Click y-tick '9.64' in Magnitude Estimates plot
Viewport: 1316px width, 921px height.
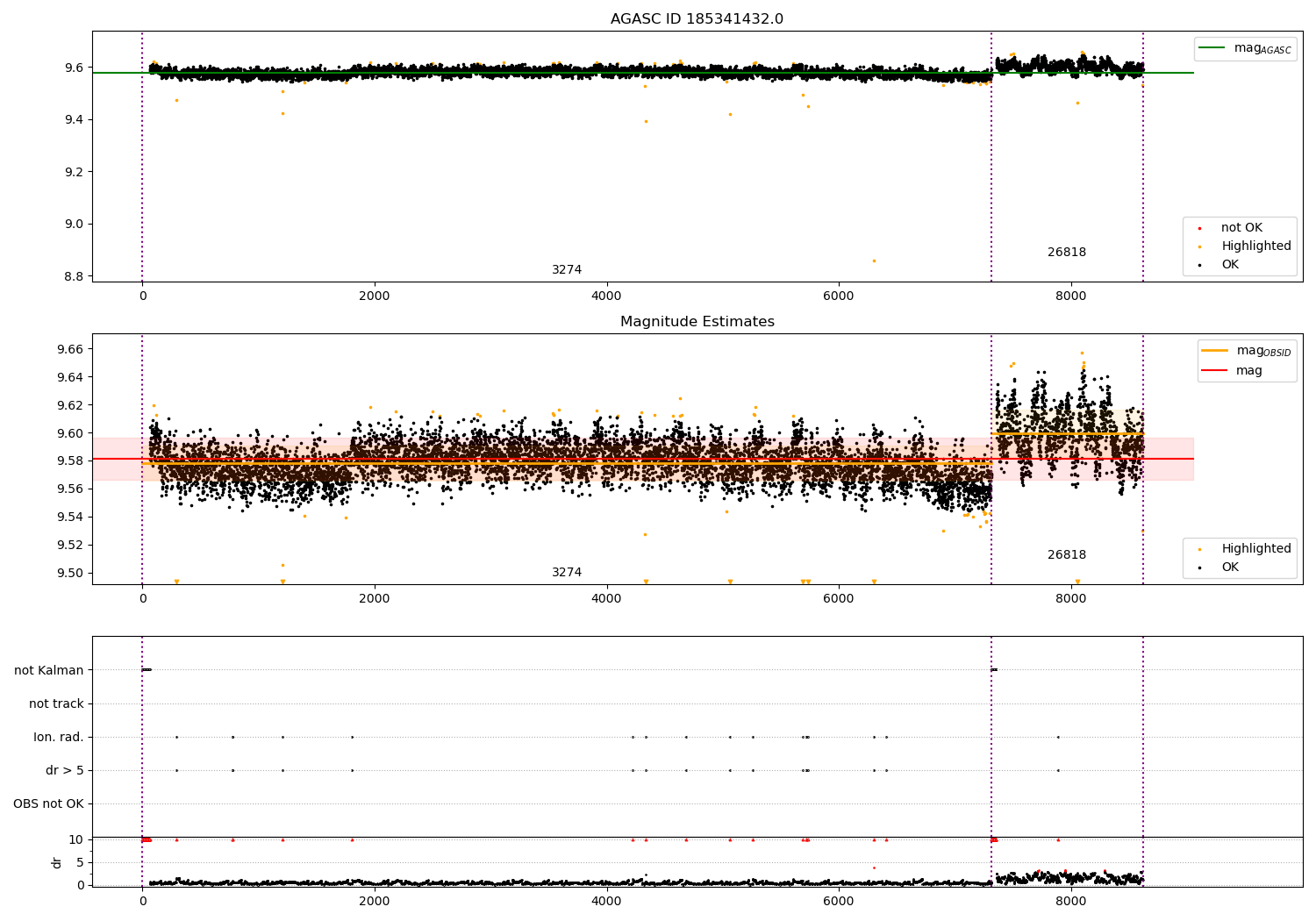[x=70, y=378]
